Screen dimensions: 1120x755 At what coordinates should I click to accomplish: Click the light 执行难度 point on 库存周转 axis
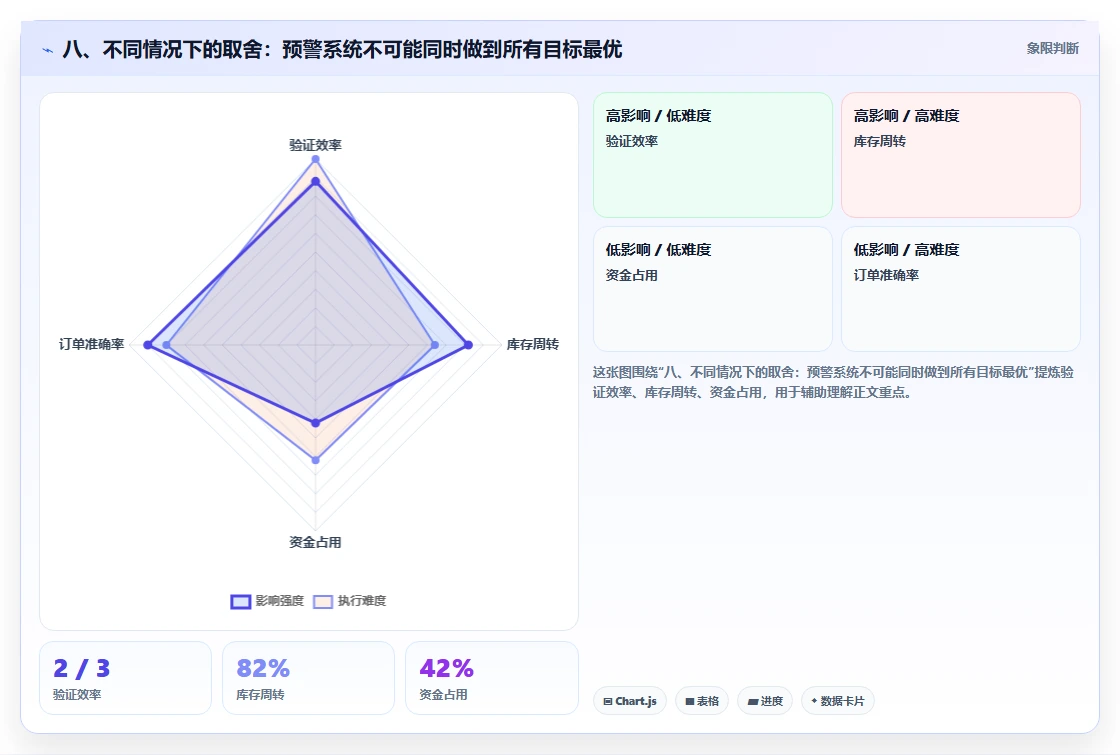[x=435, y=345]
